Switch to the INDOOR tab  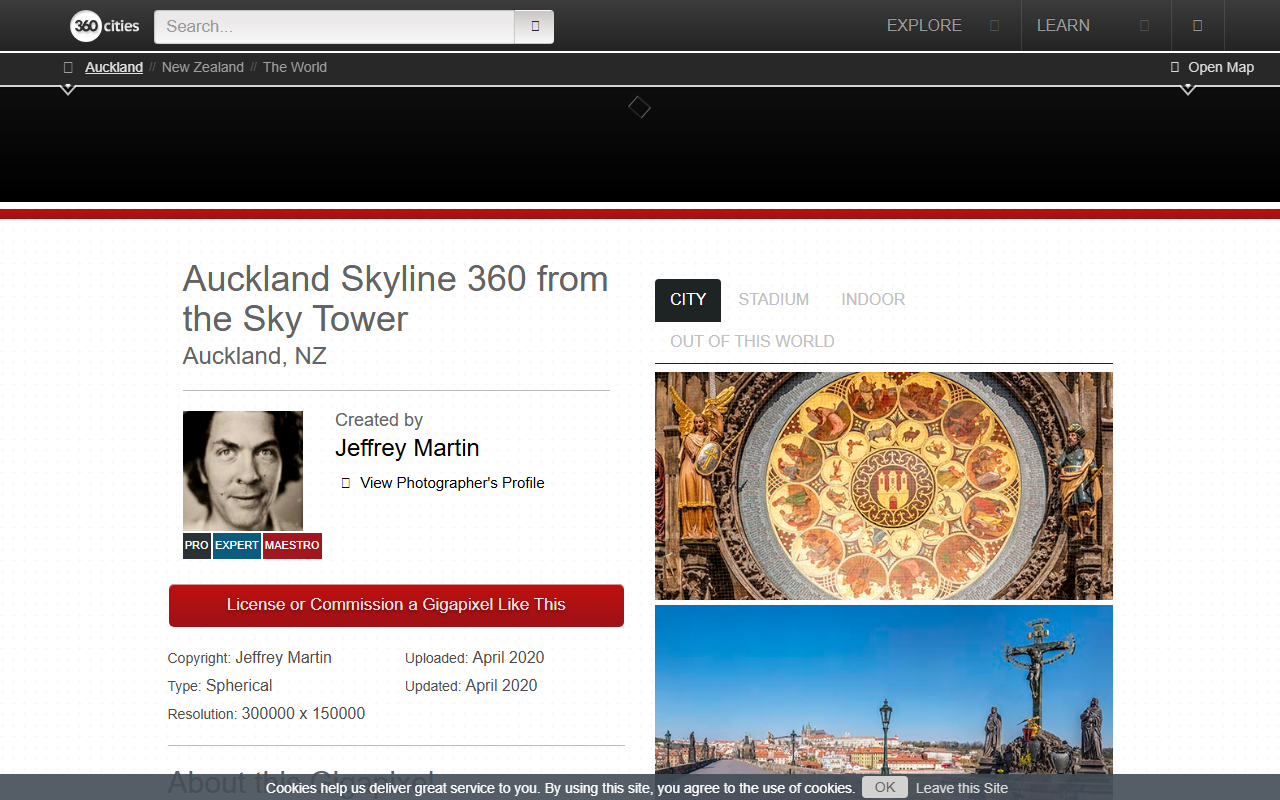[x=873, y=300]
